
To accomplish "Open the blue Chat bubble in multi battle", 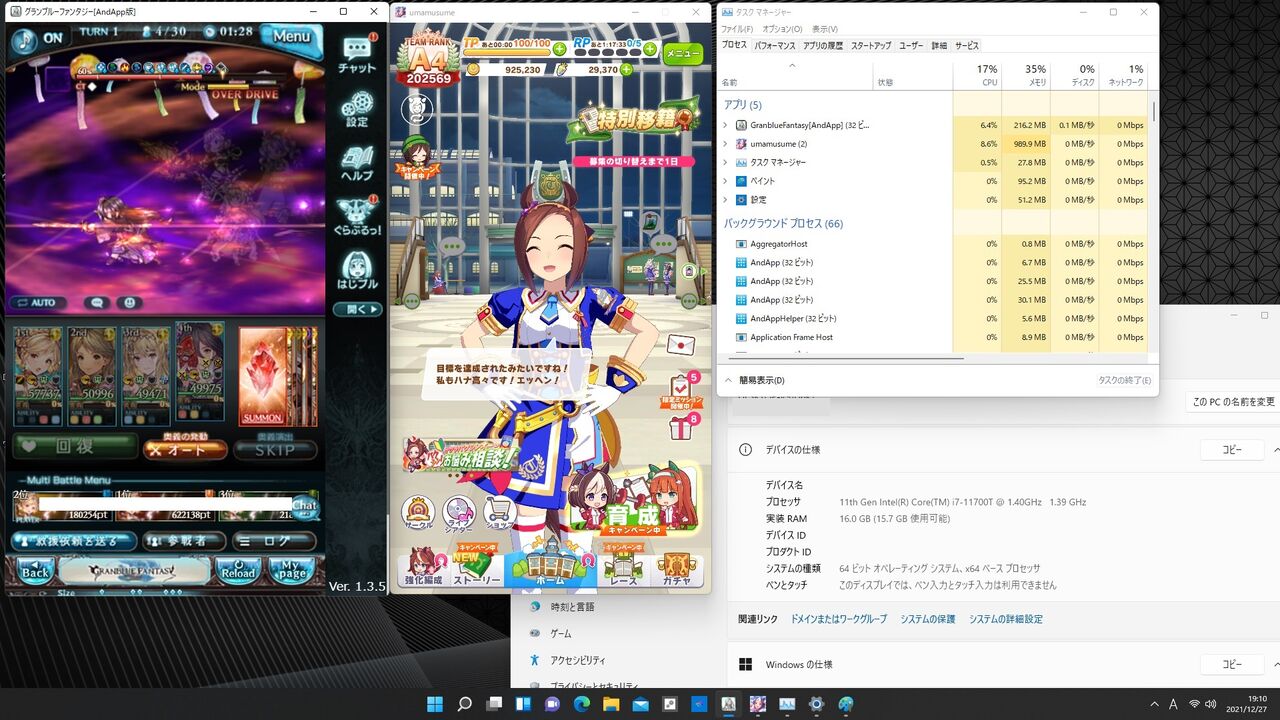I will (305, 506).
